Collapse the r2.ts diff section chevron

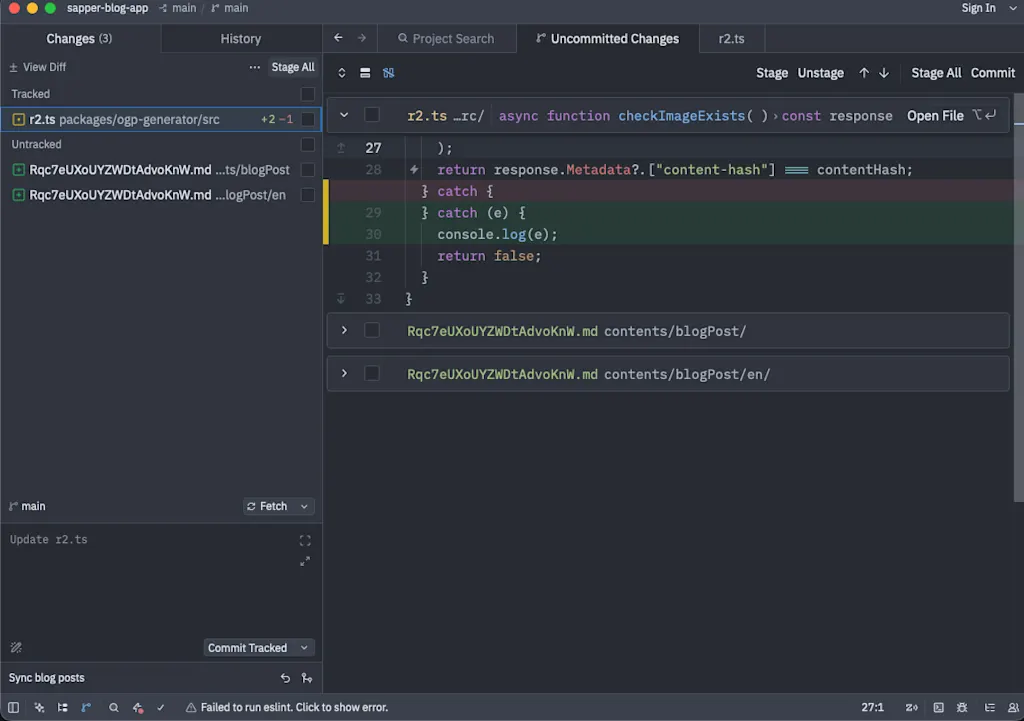(x=344, y=115)
